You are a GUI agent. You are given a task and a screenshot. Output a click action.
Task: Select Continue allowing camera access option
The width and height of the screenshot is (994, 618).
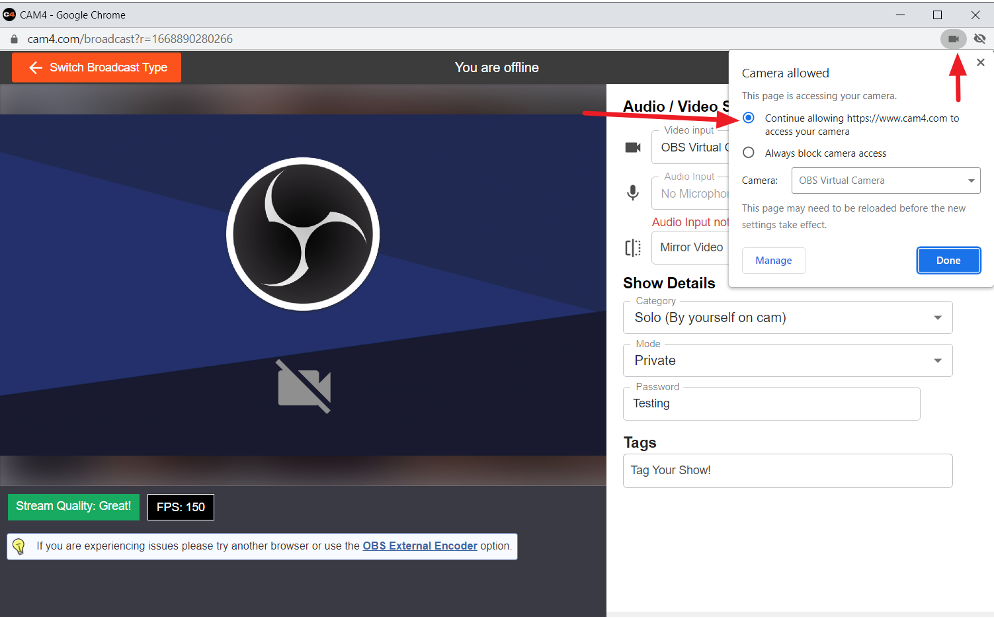(x=749, y=118)
